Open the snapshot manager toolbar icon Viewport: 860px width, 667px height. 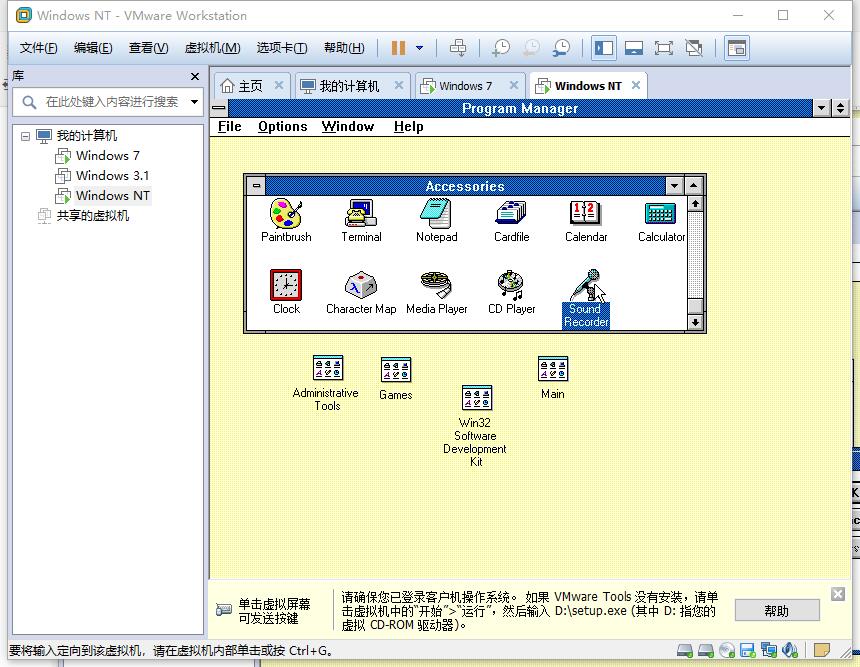point(562,48)
